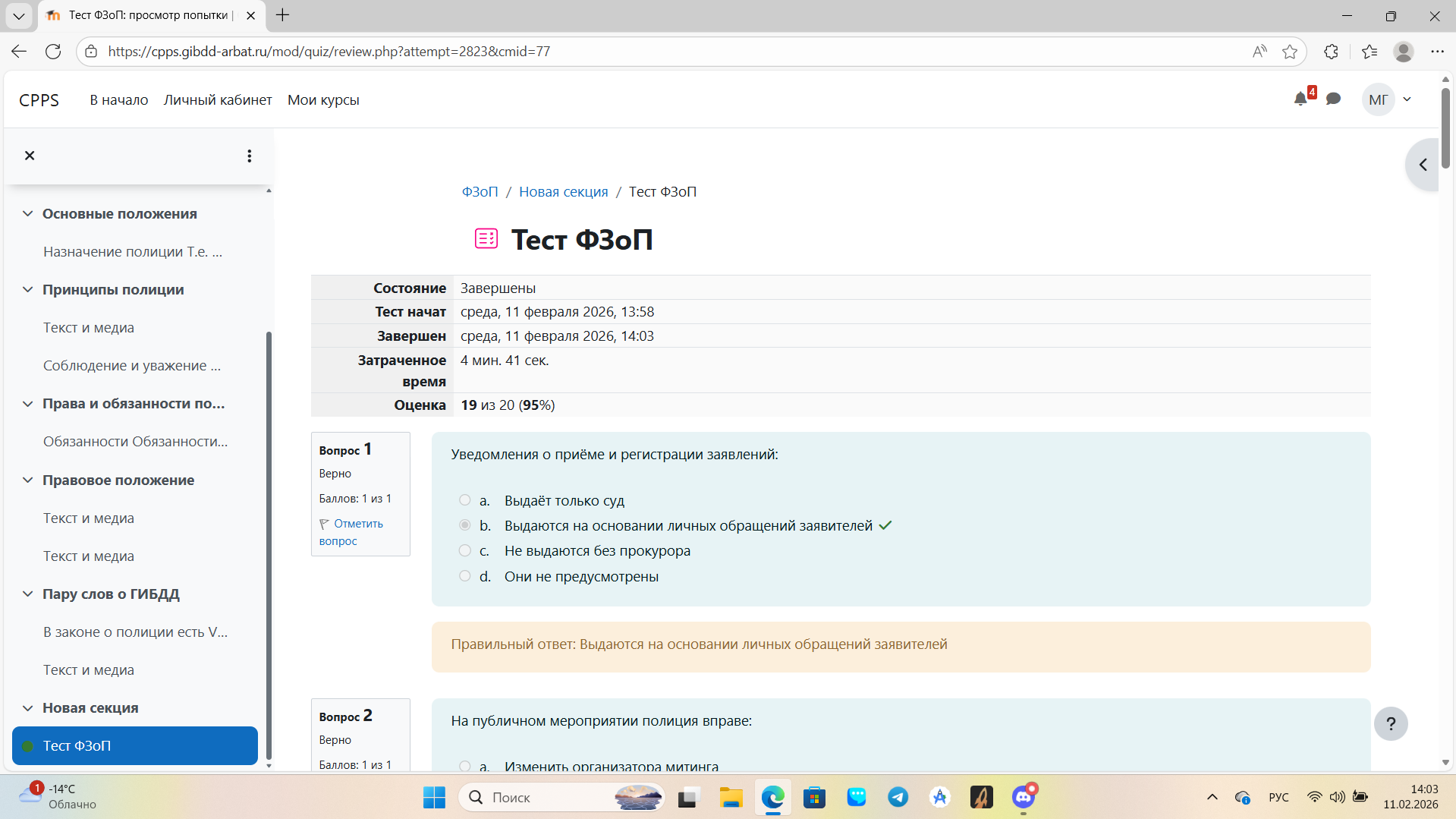Open Discord from taskbar

pos(1024,797)
